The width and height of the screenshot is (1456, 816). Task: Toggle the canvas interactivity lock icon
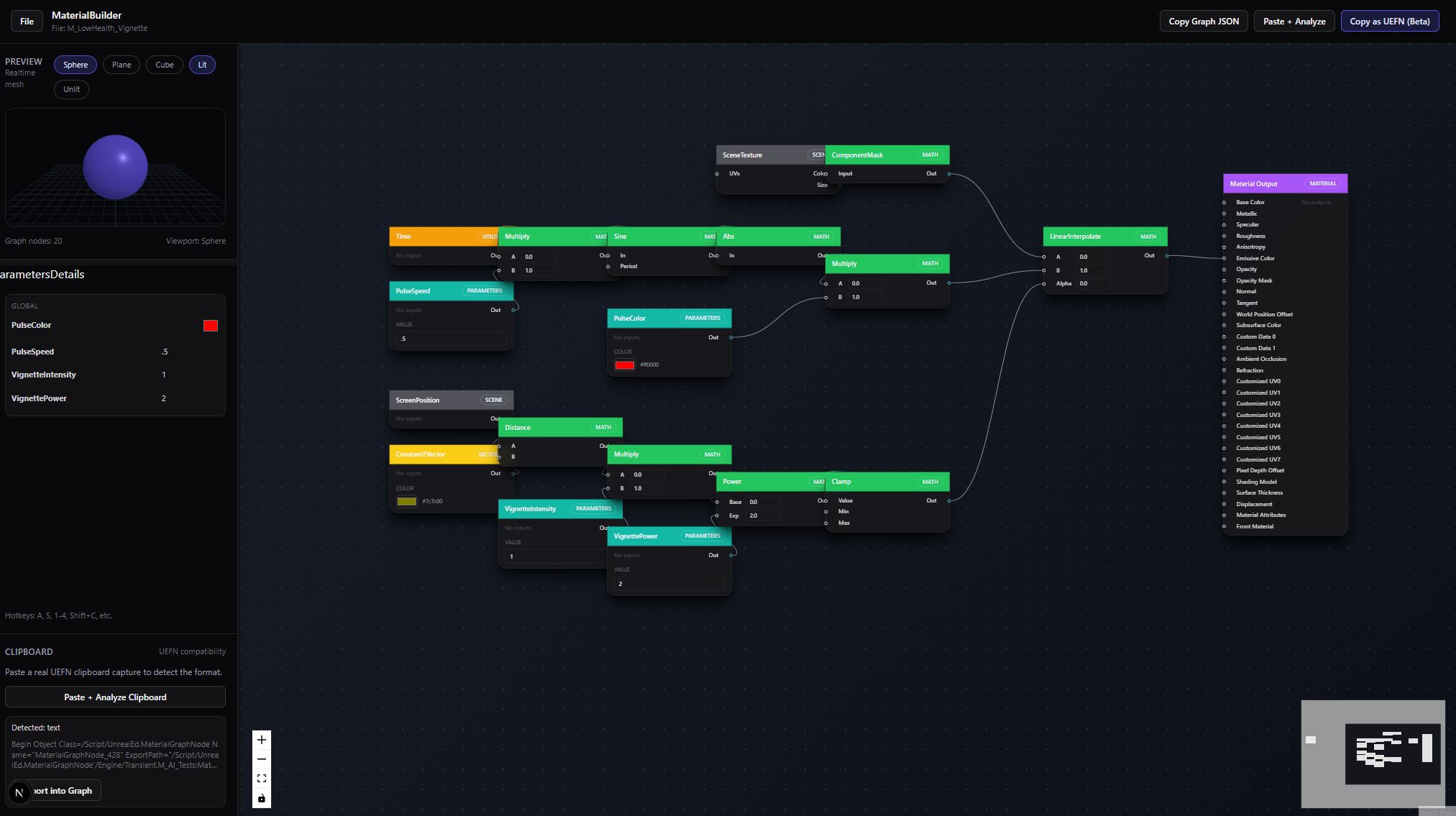tap(262, 798)
